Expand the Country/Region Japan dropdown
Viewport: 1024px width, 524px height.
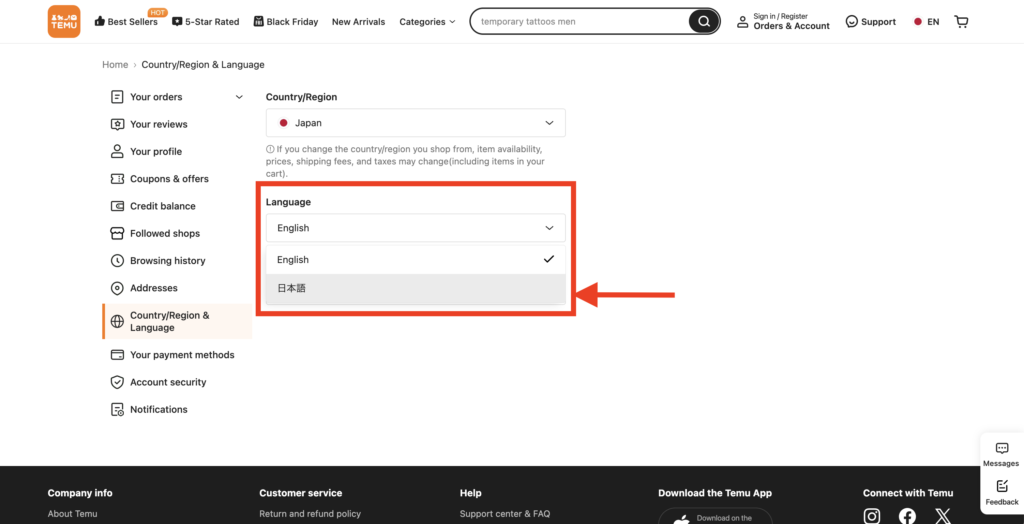(415, 123)
